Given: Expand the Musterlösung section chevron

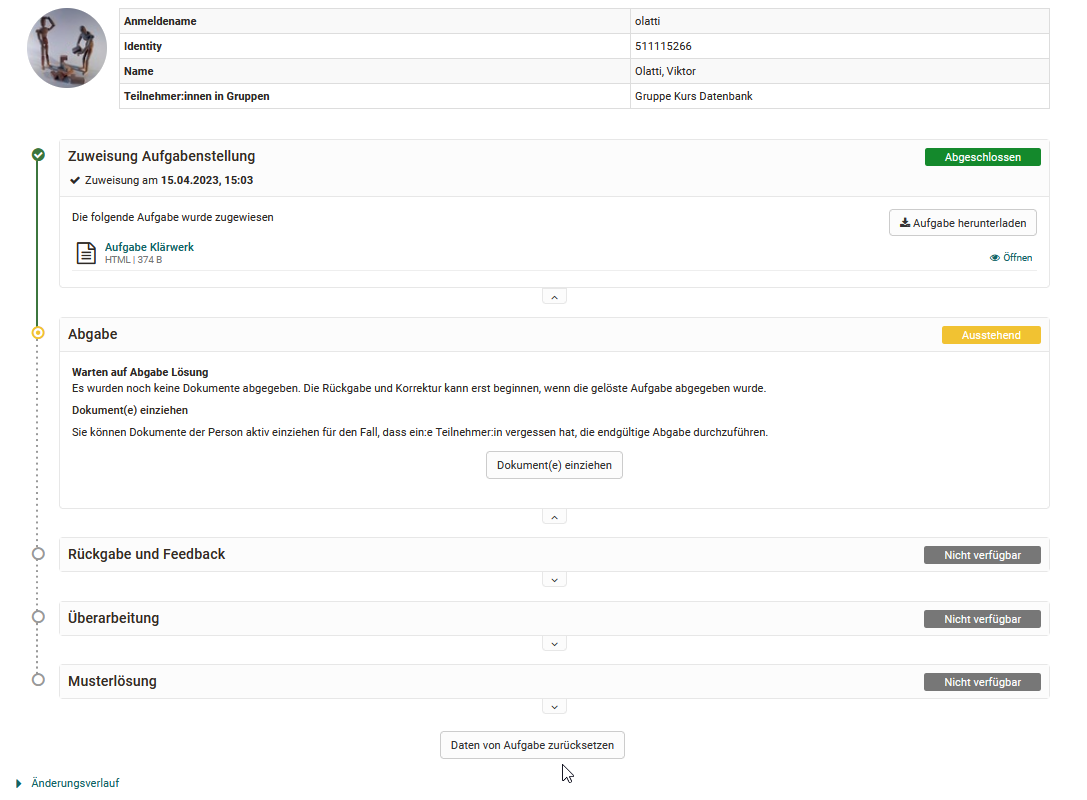Looking at the screenshot, I should click(554, 707).
